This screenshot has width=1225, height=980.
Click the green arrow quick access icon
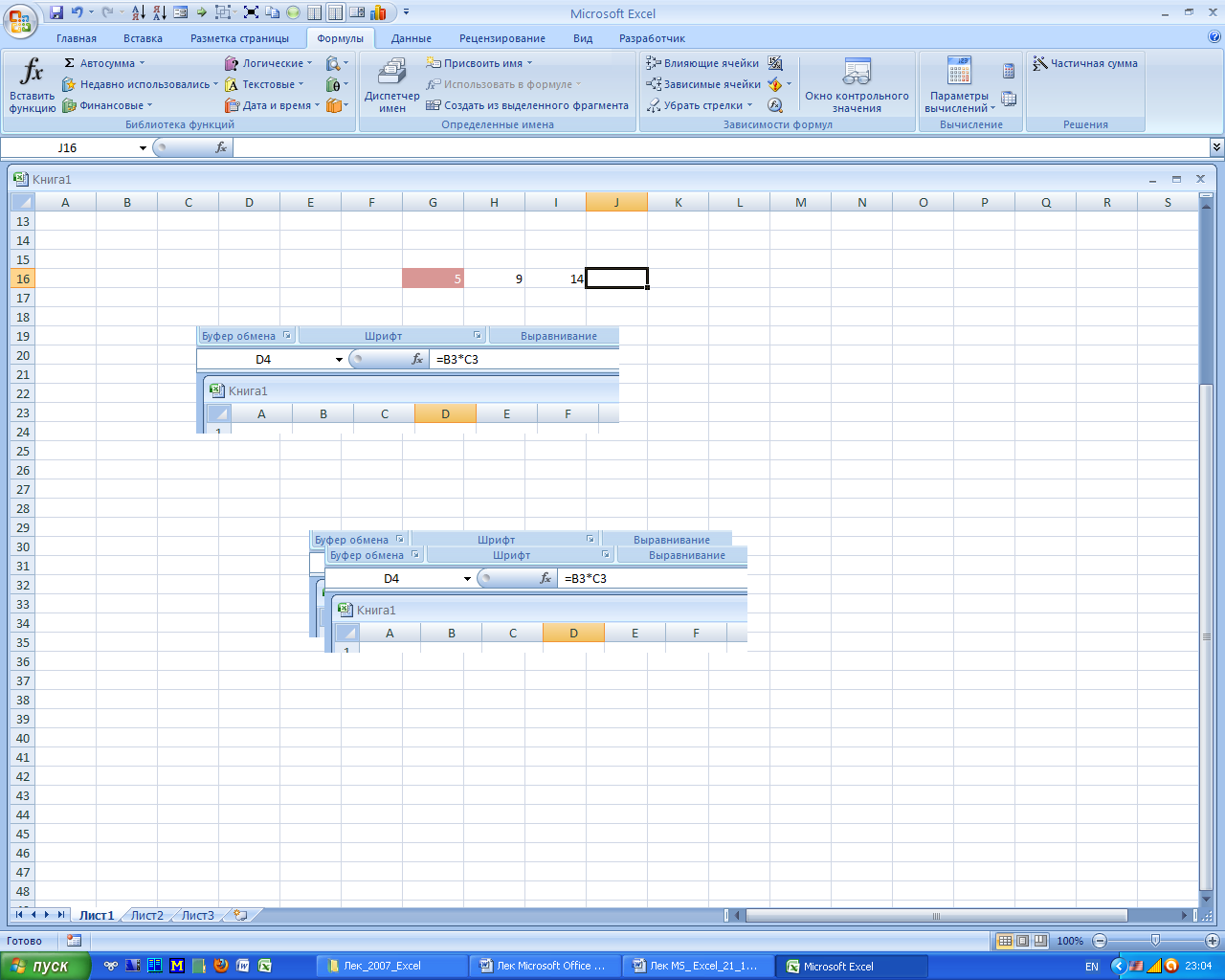point(202,12)
